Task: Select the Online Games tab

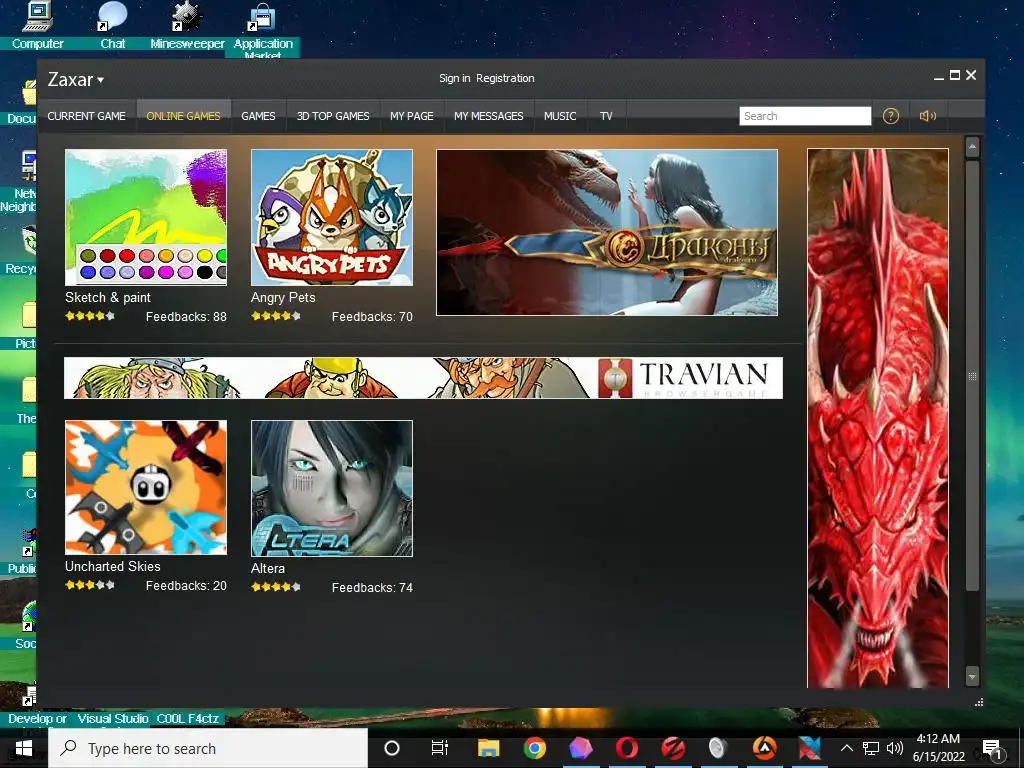Action: point(184,116)
